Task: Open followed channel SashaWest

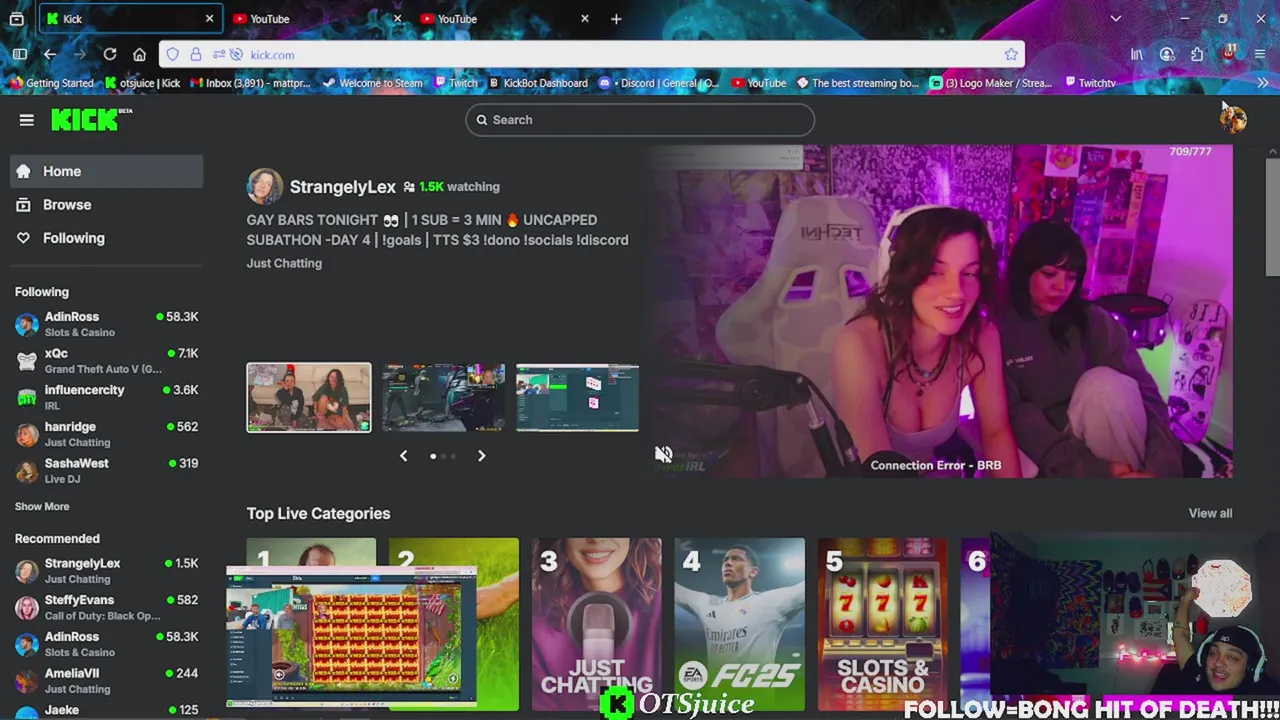Action: [107, 470]
